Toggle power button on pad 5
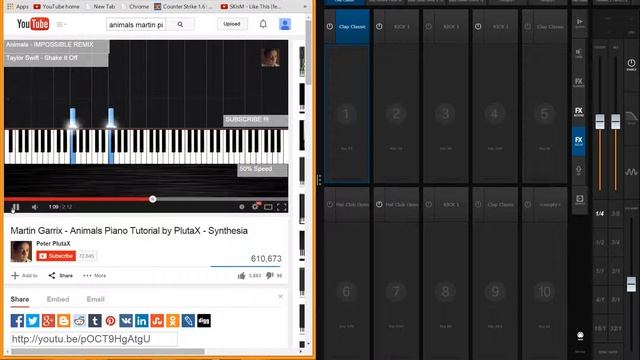 527,27
